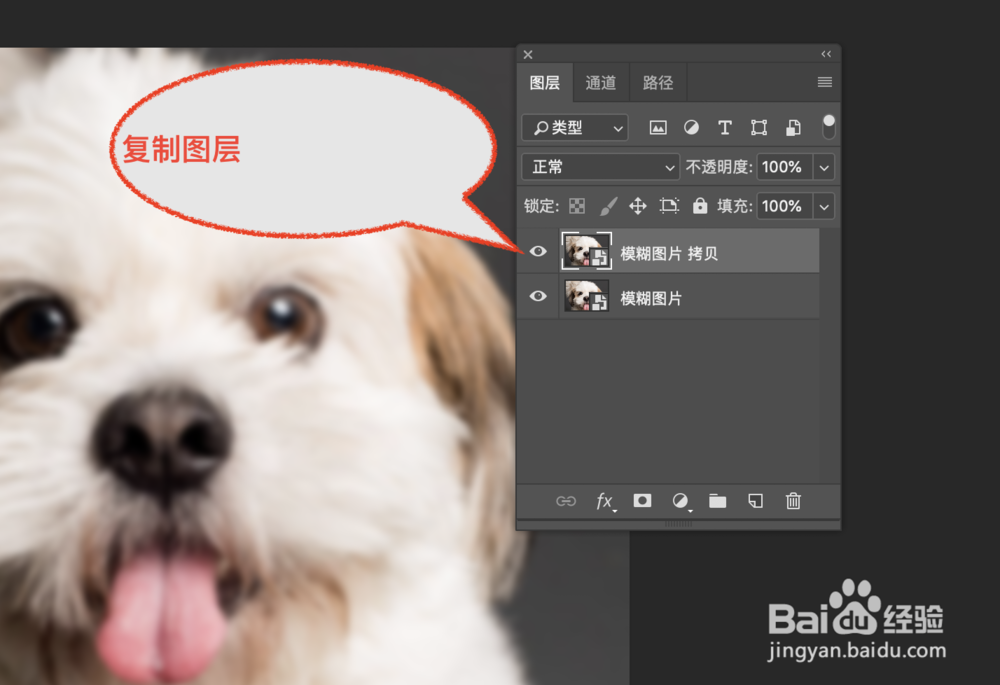Image resolution: width=1000 pixels, height=685 pixels.
Task: Link the selected layers with the chain icon
Action: [566, 501]
